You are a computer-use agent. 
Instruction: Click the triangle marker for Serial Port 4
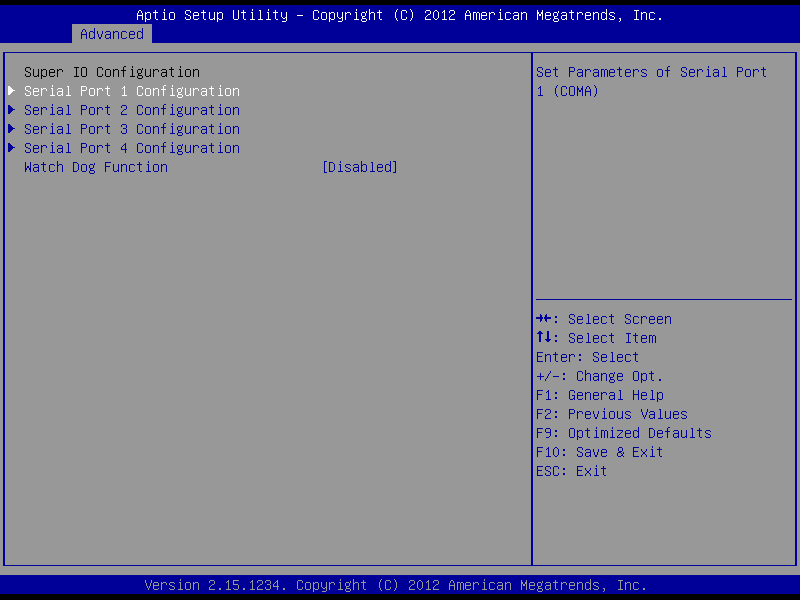pyautogui.click(x=12, y=148)
